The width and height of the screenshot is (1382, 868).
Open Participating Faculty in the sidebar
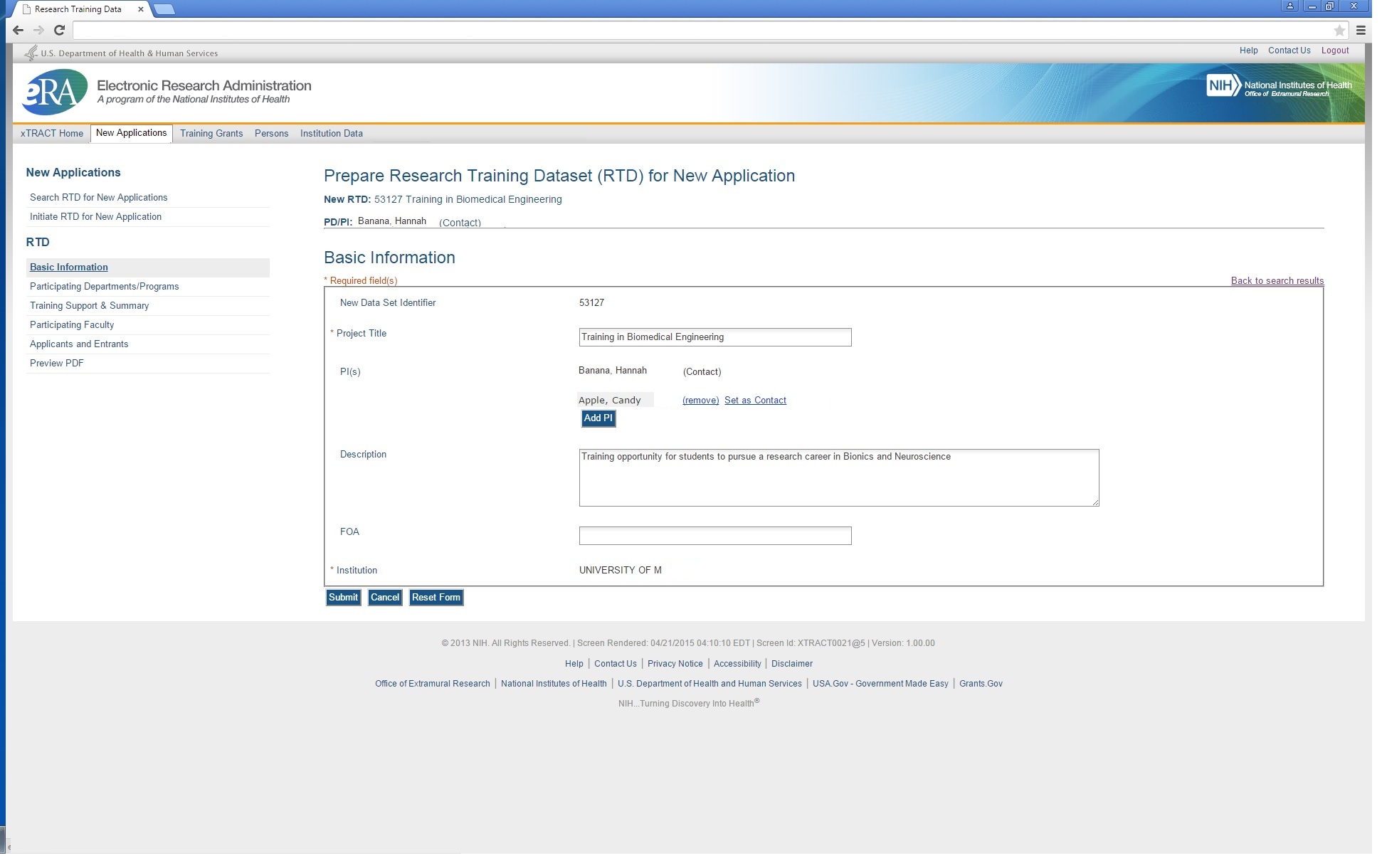coord(72,324)
